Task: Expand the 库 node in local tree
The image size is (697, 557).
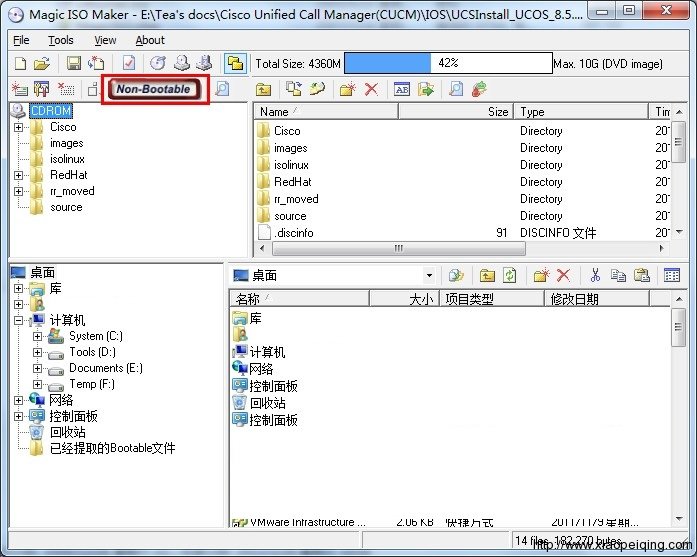Action: (18, 289)
